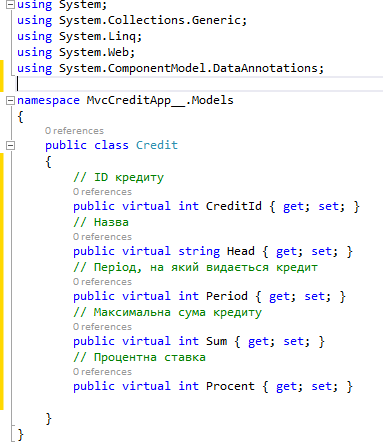The height and width of the screenshot is (448, 383).
Task: Open references link above class Credit
Action: [74, 131]
